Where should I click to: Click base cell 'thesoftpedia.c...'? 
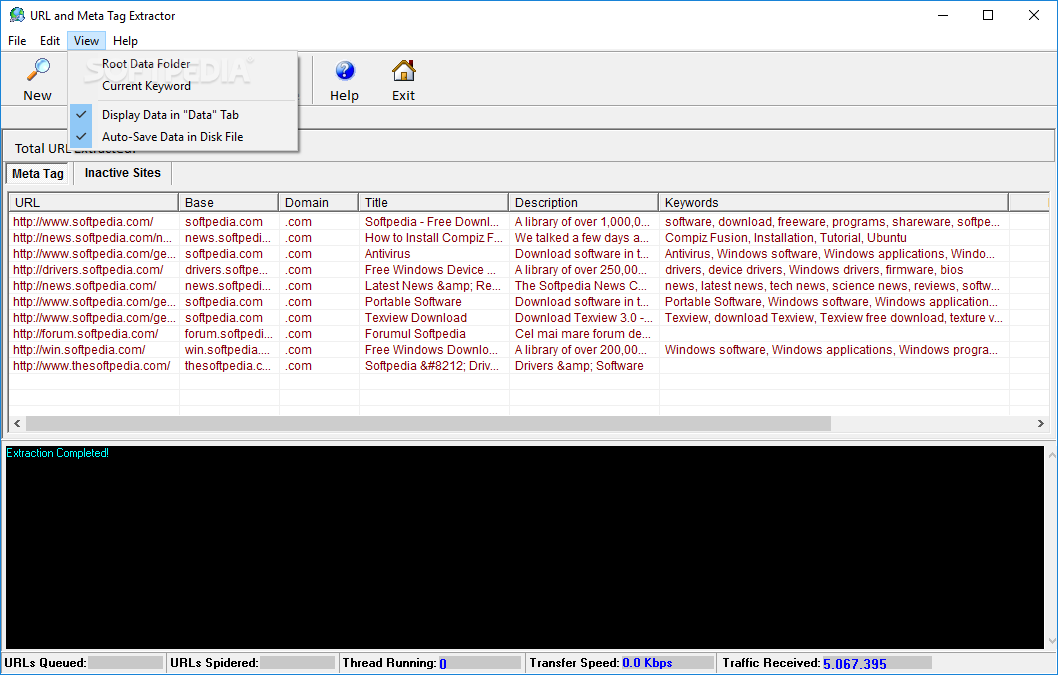pos(227,366)
